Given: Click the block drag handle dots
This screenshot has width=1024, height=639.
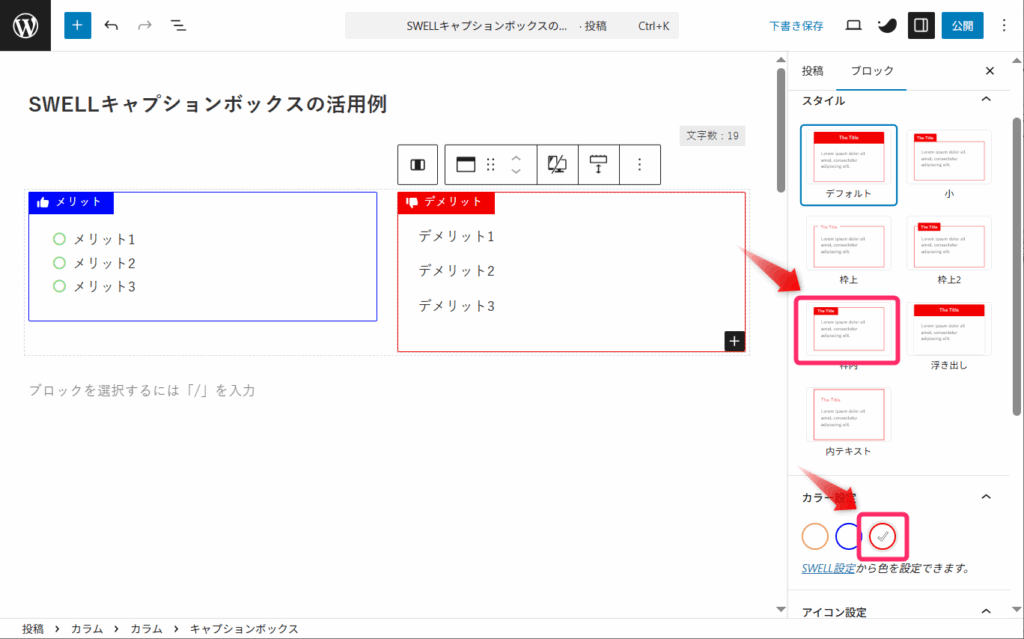Looking at the screenshot, I should (490, 165).
